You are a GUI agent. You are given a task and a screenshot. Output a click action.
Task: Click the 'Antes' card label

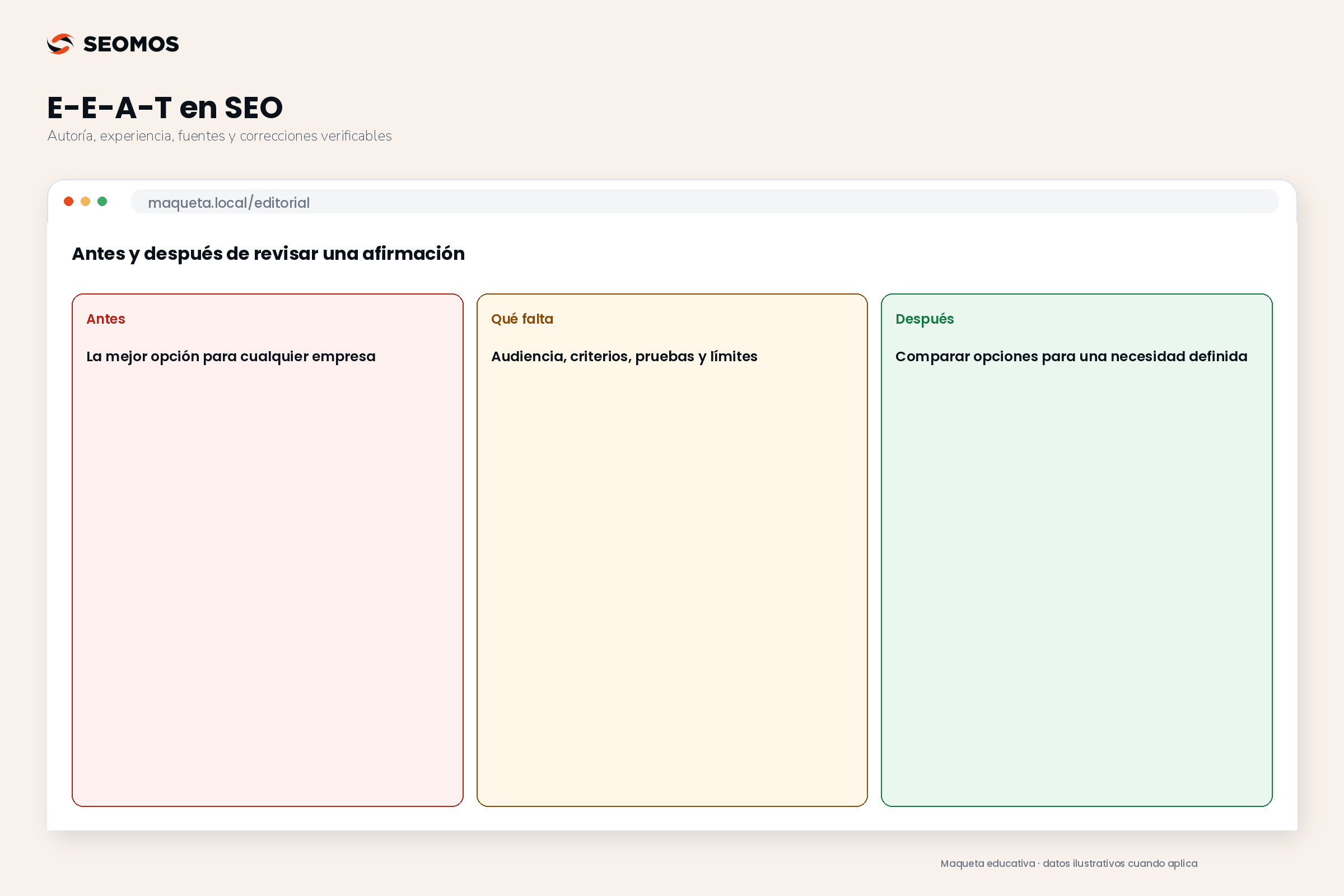click(106, 319)
